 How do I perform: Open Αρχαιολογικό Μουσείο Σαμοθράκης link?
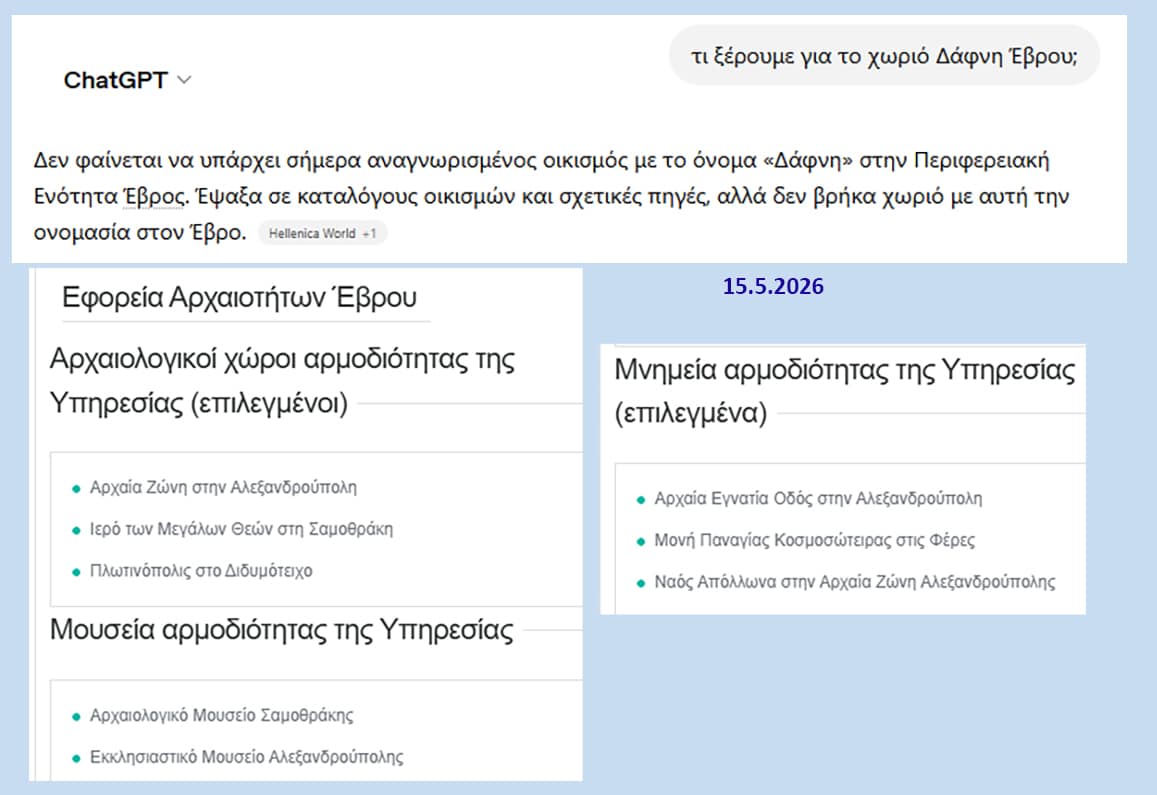pos(221,715)
